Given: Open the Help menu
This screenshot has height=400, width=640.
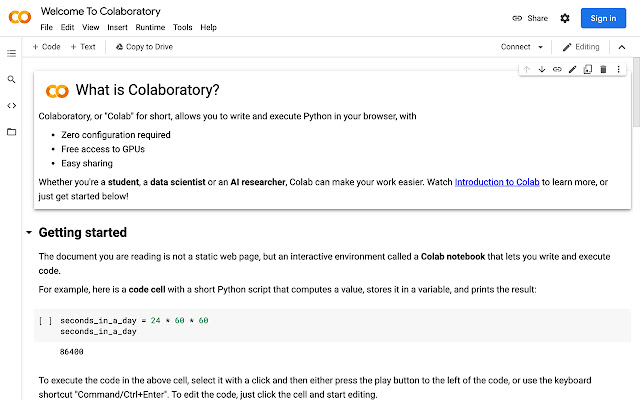Looking at the screenshot, I should 208,27.
